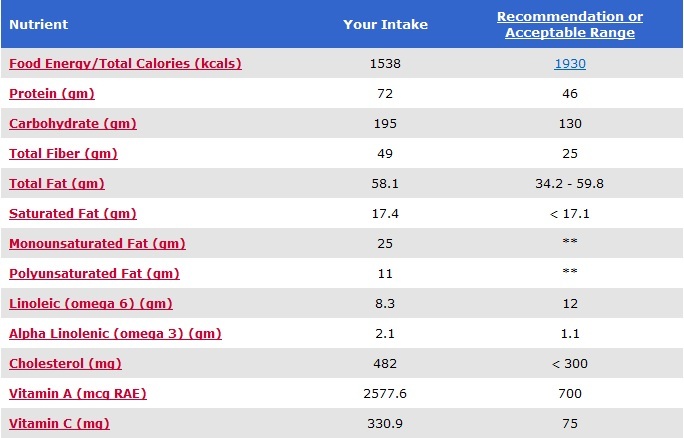Open the Monounsaturated Fat (gm) link
This screenshot has height=438, width=684.
click(97, 244)
